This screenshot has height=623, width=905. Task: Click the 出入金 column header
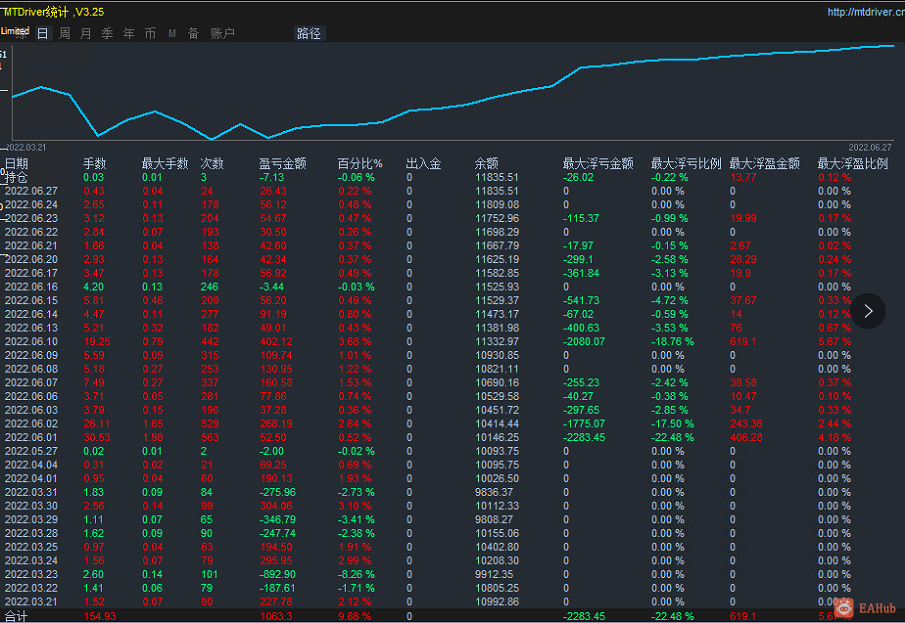(x=423, y=163)
